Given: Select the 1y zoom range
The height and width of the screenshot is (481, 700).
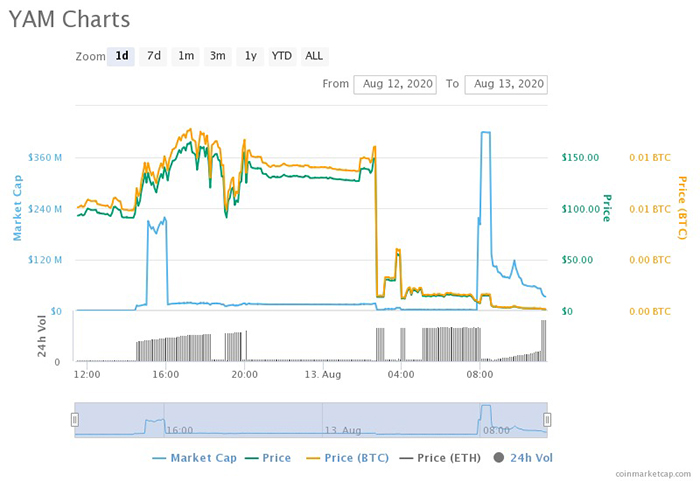Looking at the screenshot, I should click(x=251, y=56).
